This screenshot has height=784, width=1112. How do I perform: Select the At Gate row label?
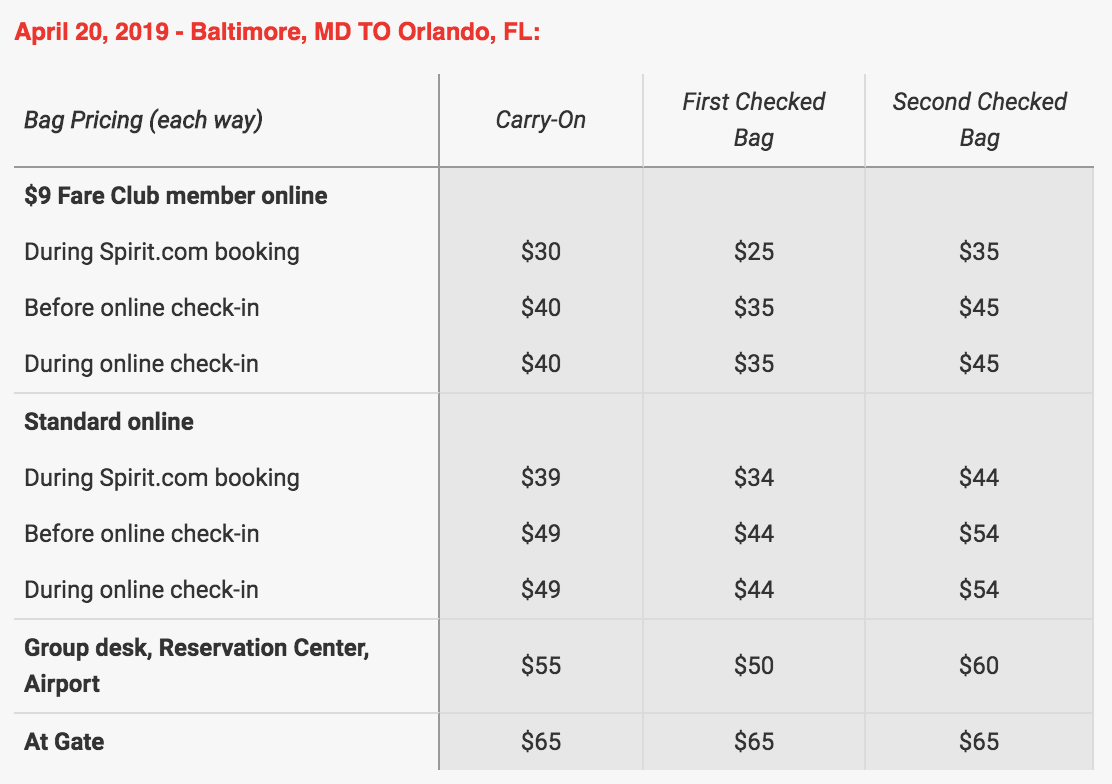[64, 742]
